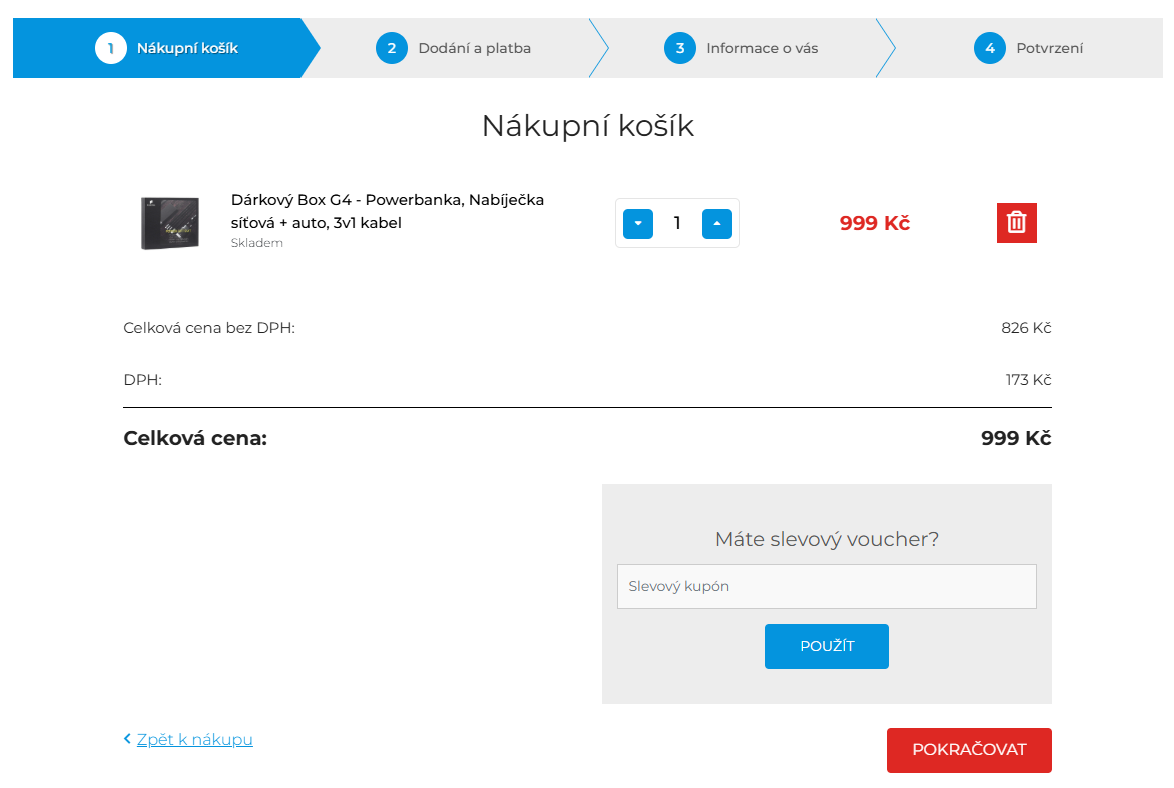
Task: Open the Dárkový Box G4 product thumbnail
Action: 169,222
